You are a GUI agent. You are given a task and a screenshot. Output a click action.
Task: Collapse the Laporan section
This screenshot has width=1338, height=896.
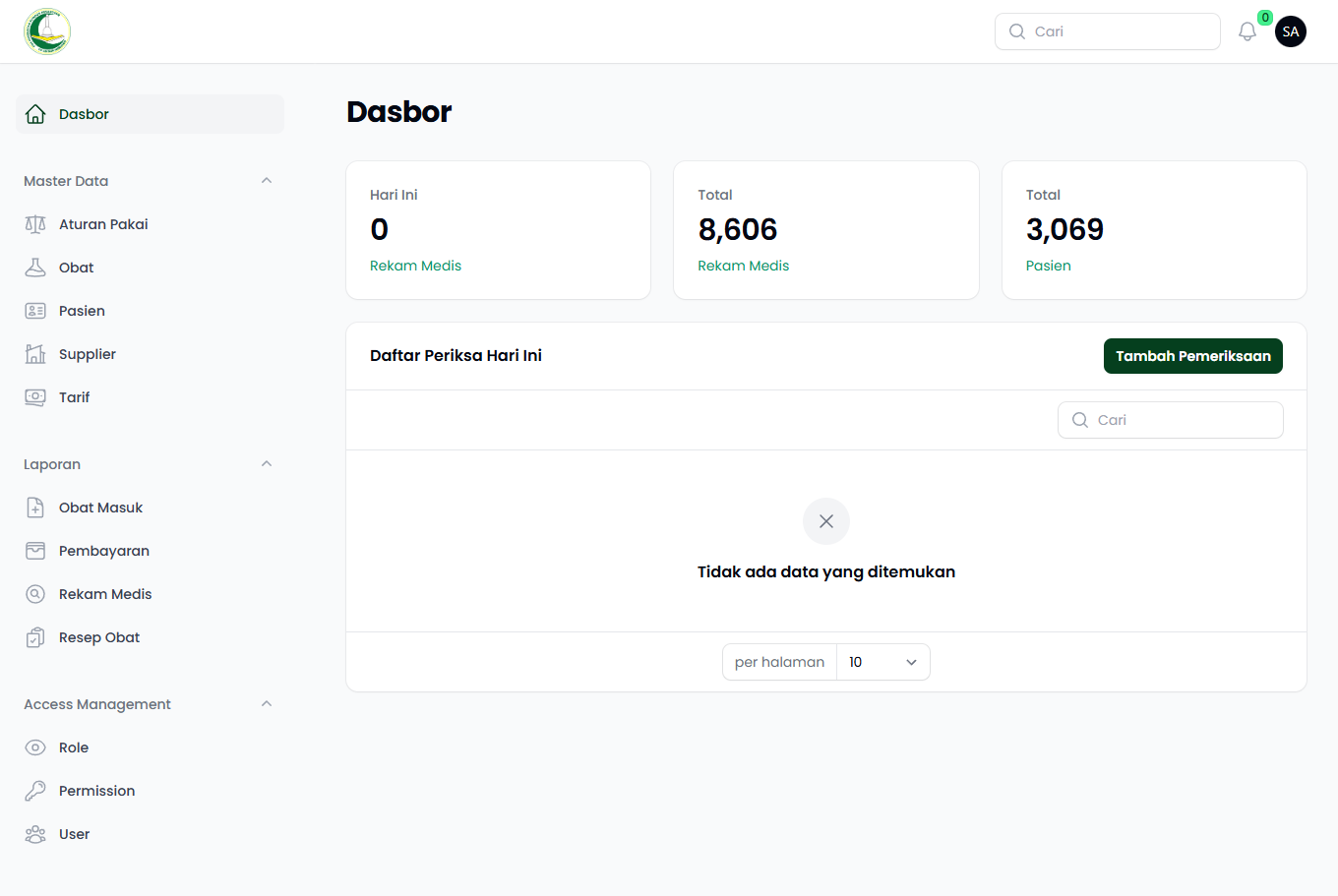[267, 464]
